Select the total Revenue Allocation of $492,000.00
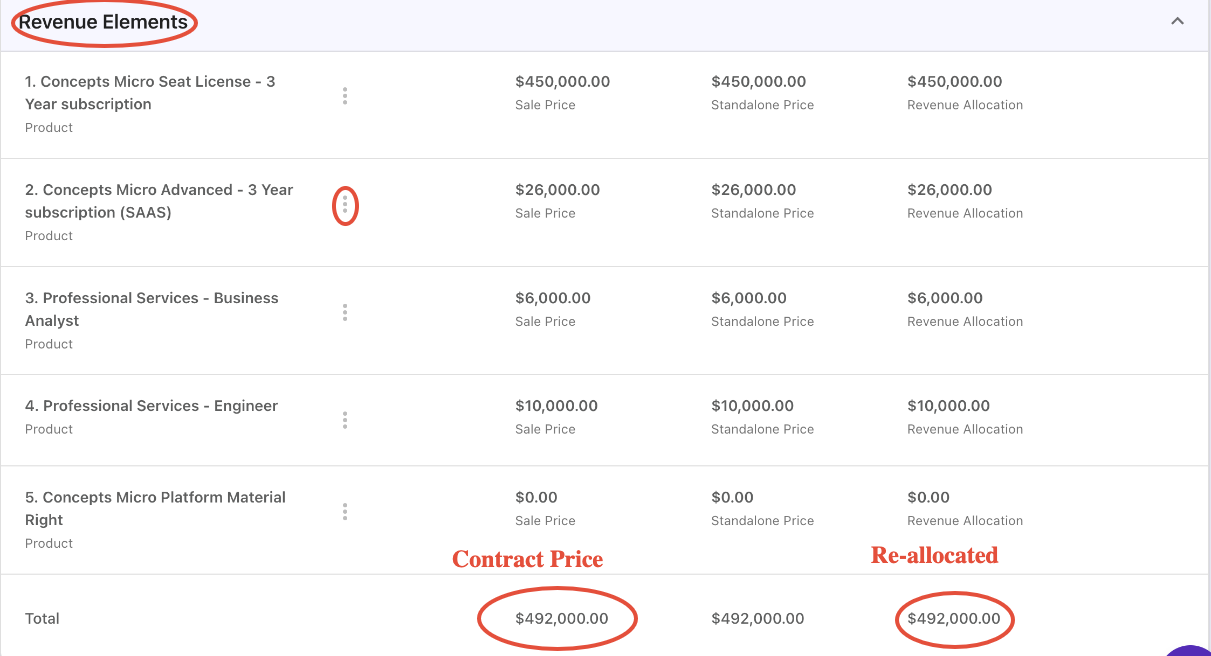 pos(954,619)
